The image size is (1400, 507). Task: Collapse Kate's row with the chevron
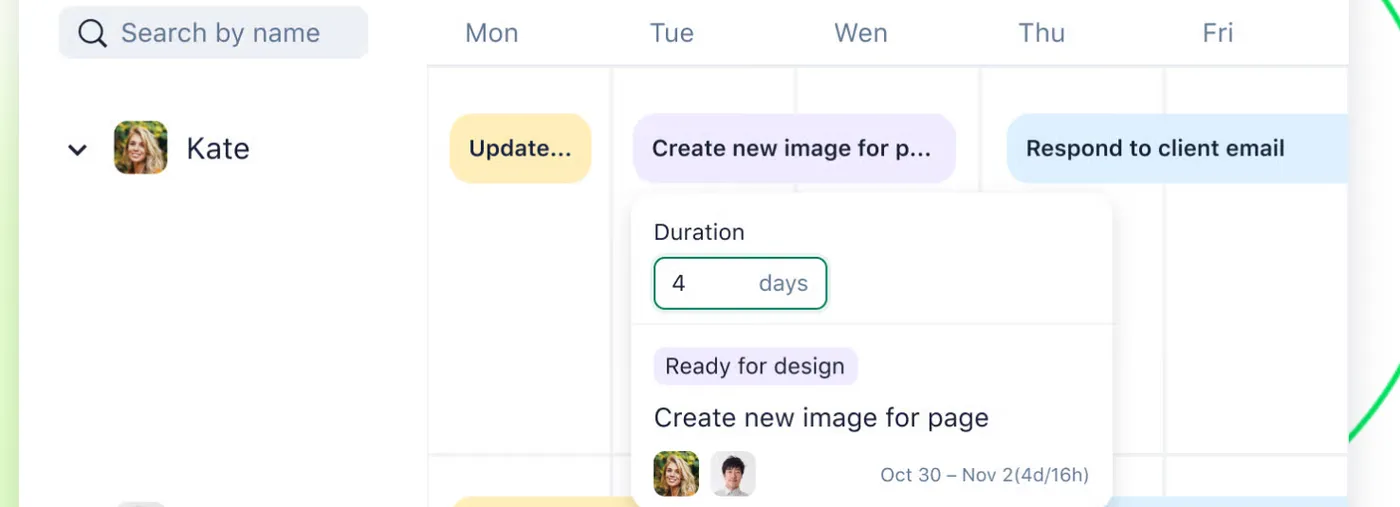77,150
